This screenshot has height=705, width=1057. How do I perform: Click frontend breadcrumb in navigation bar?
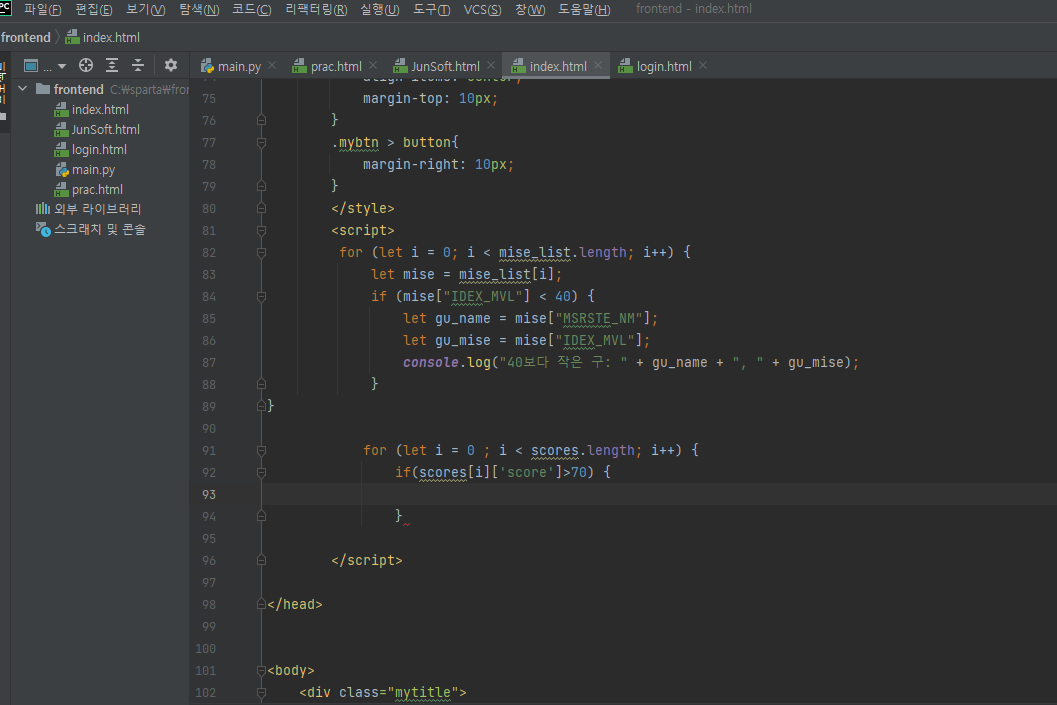pyautogui.click(x=26, y=37)
